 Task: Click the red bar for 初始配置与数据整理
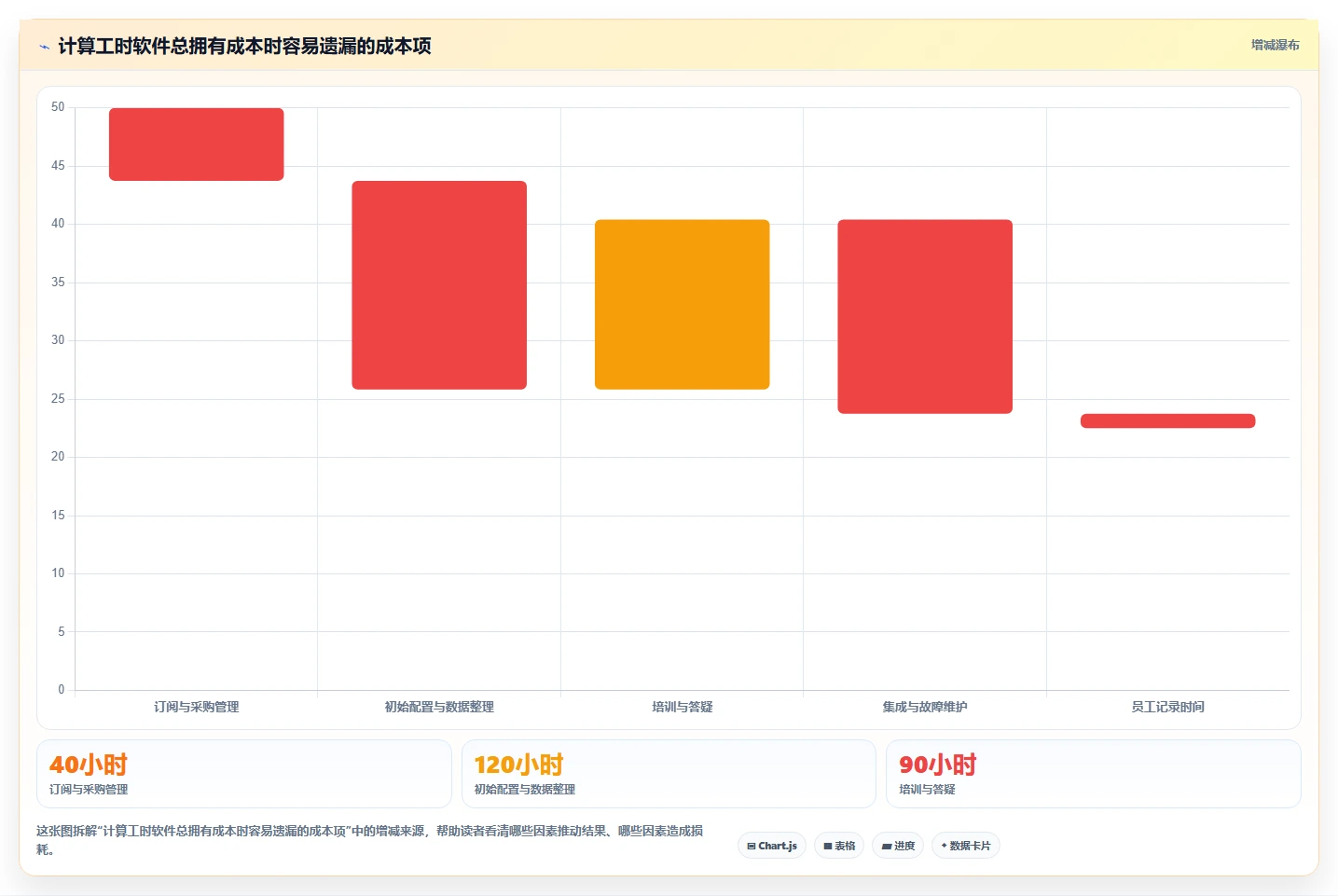[x=439, y=285]
